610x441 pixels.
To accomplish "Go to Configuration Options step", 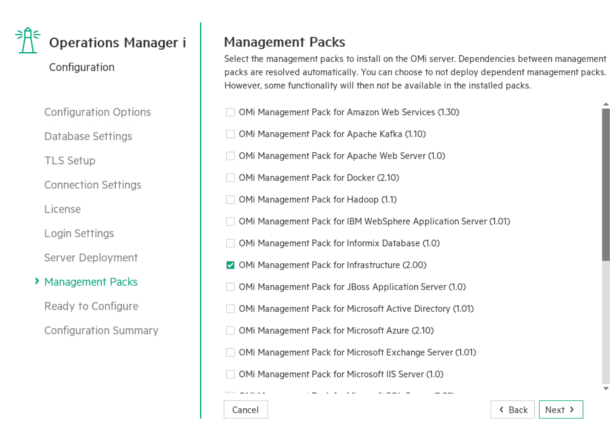I will 97,112.
